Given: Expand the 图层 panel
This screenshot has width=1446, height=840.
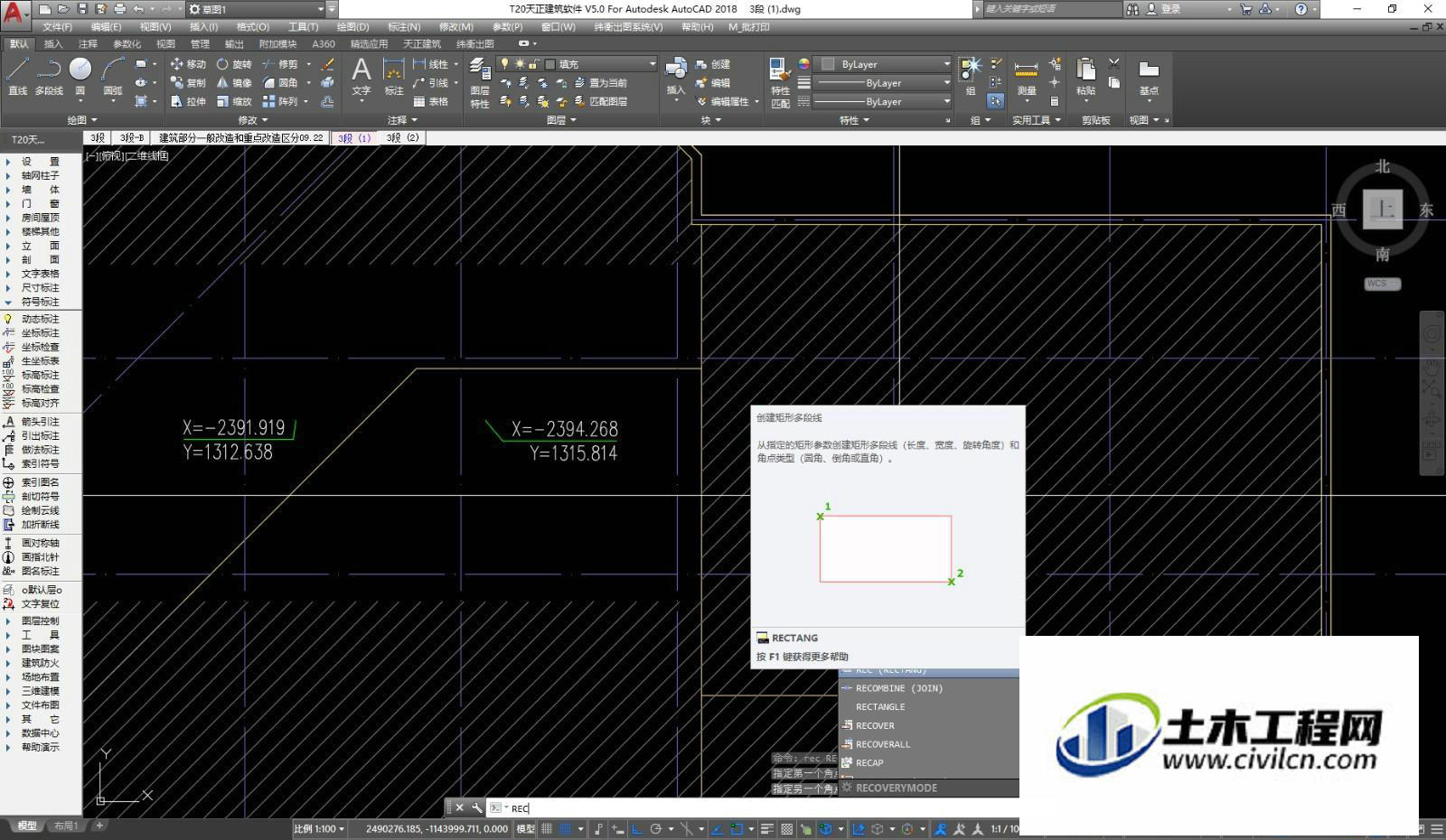Looking at the screenshot, I should pos(561,119).
